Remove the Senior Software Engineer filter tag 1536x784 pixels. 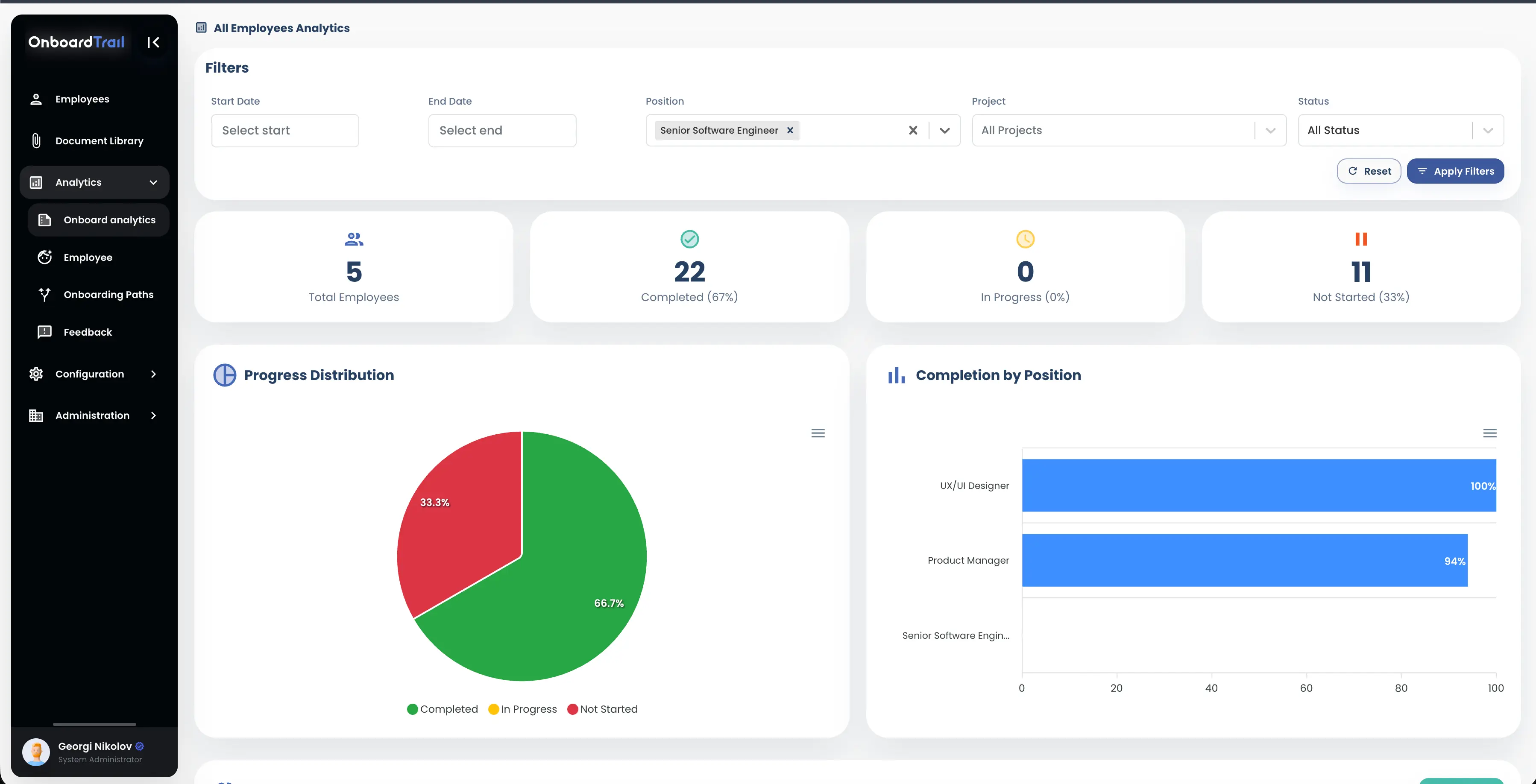(x=790, y=130)
